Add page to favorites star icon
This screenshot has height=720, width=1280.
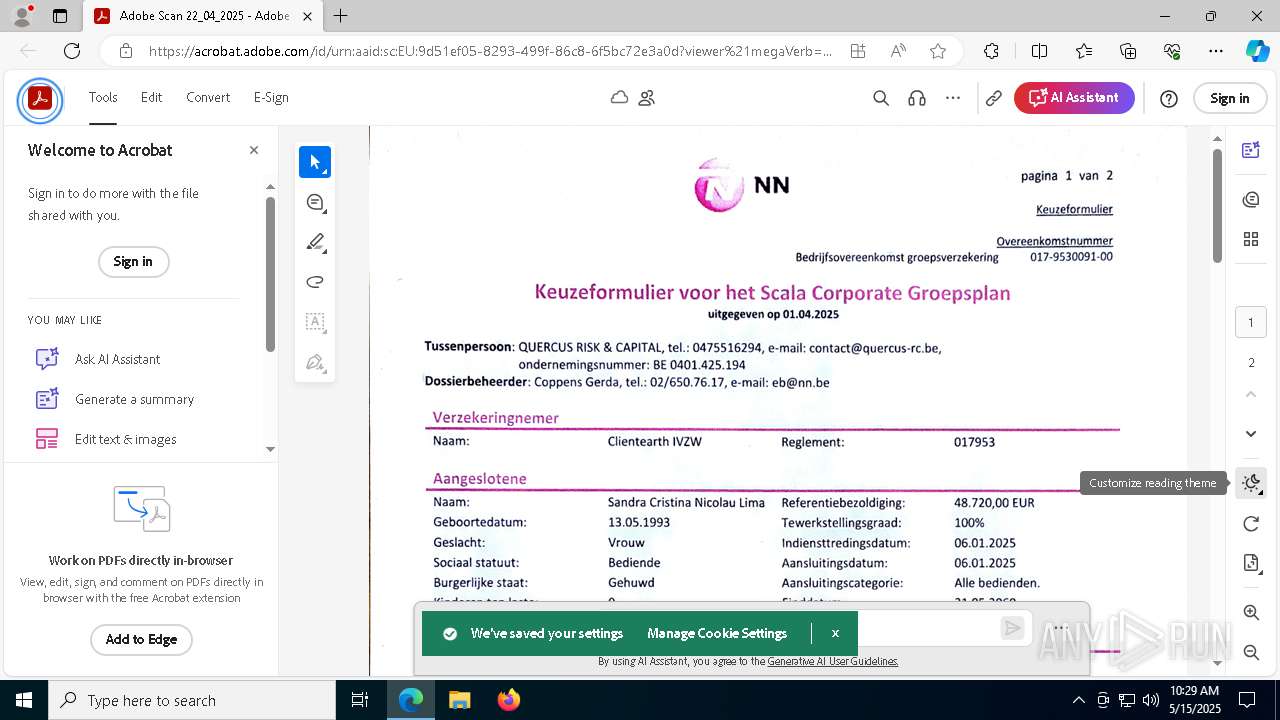937,51
